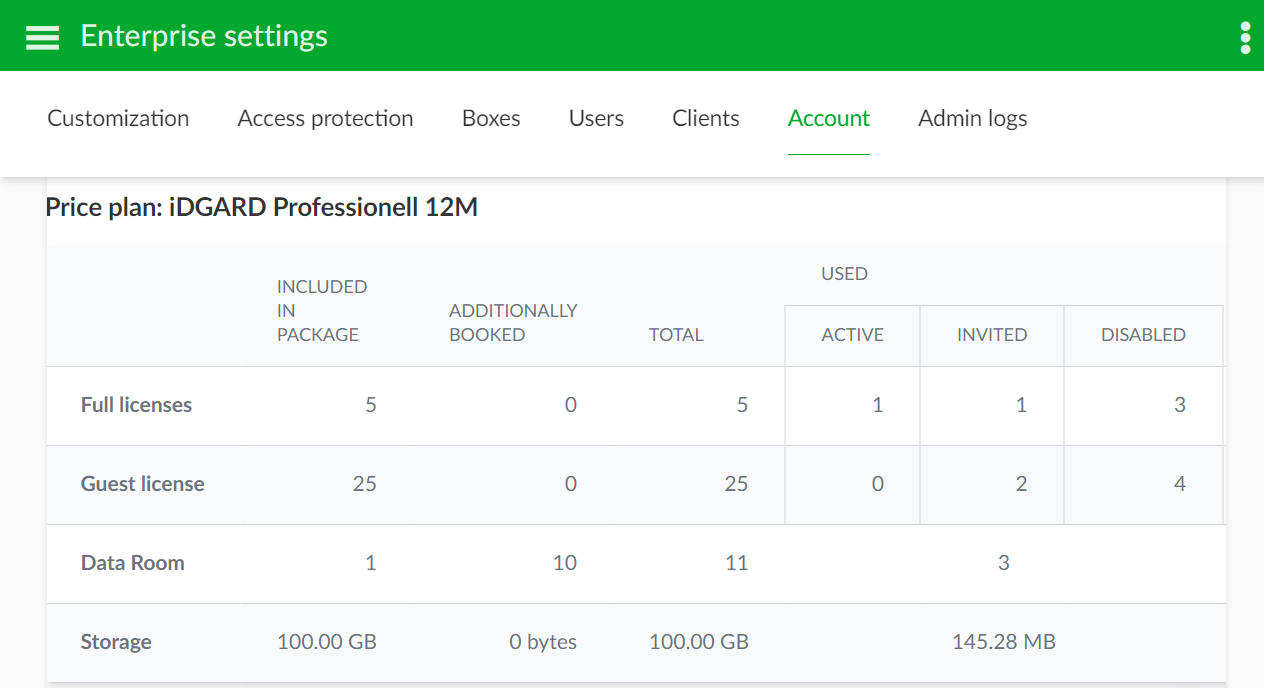The width and height of the screenshot is (1264, 688).
Task: Click the Enterprise settings title
Action: click(x=204, y=36)
